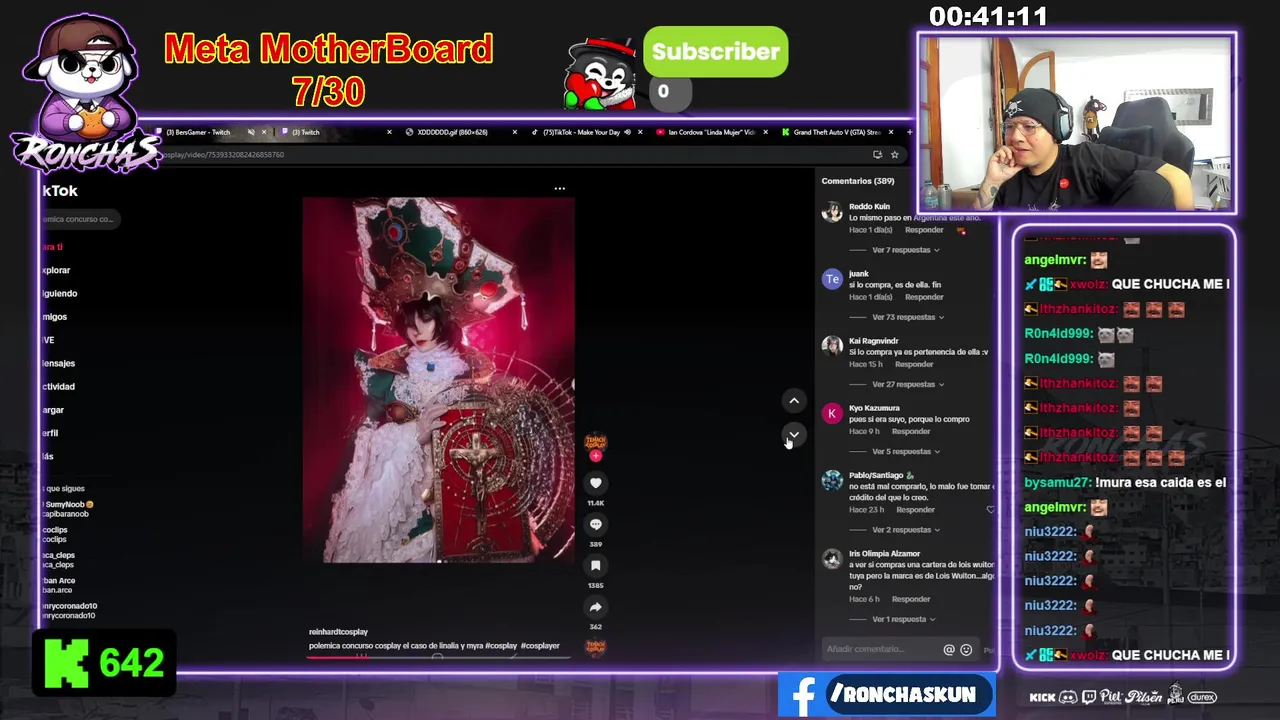The image size is (1280, 720).
Task: Open the sound disc avatar below share
Action: tap(596, 646)
